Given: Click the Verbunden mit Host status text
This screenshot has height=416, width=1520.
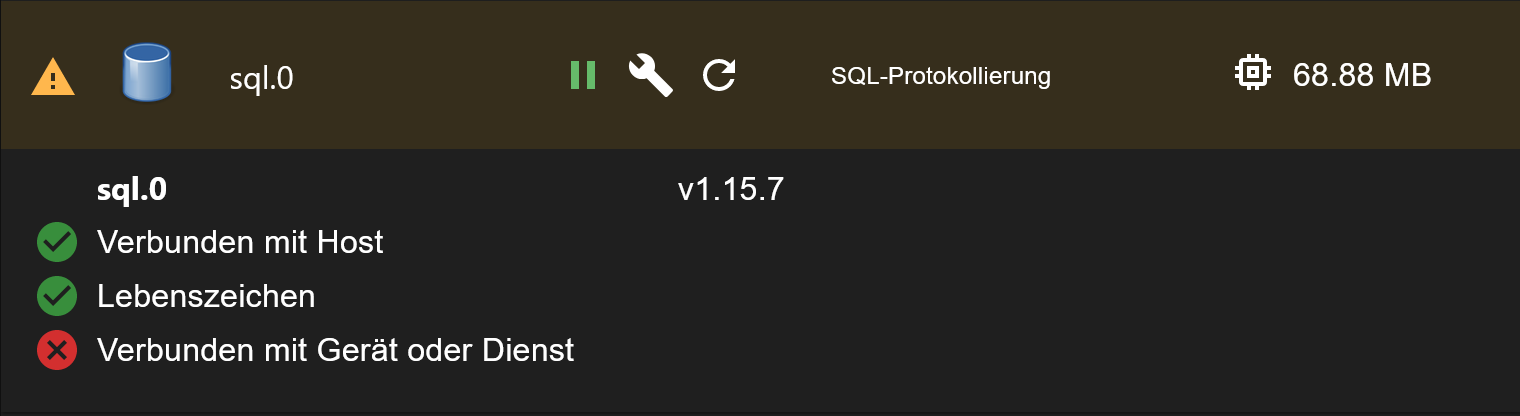Looking at the screenshot, I should tap(240, 242).
